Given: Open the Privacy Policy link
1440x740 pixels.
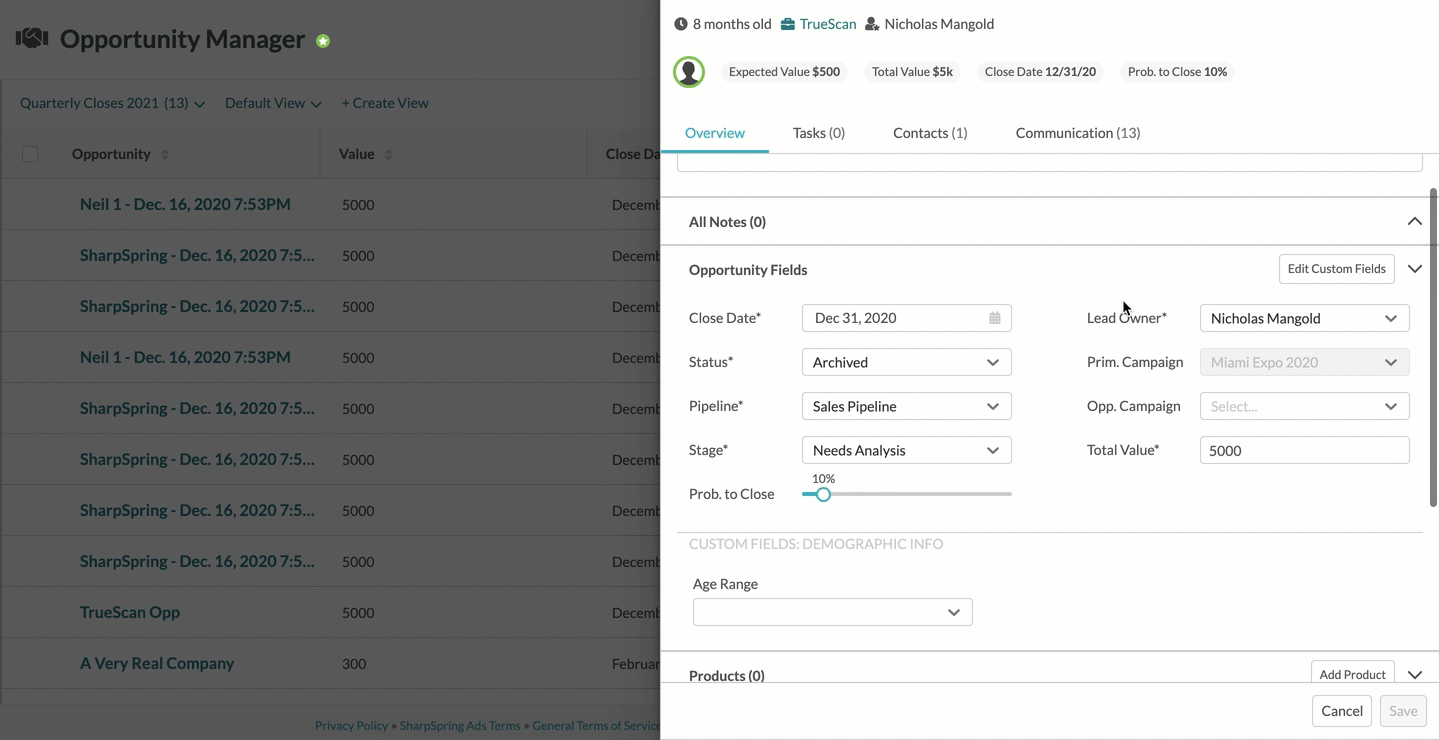Looking at the screenshot, I should 351,726.
